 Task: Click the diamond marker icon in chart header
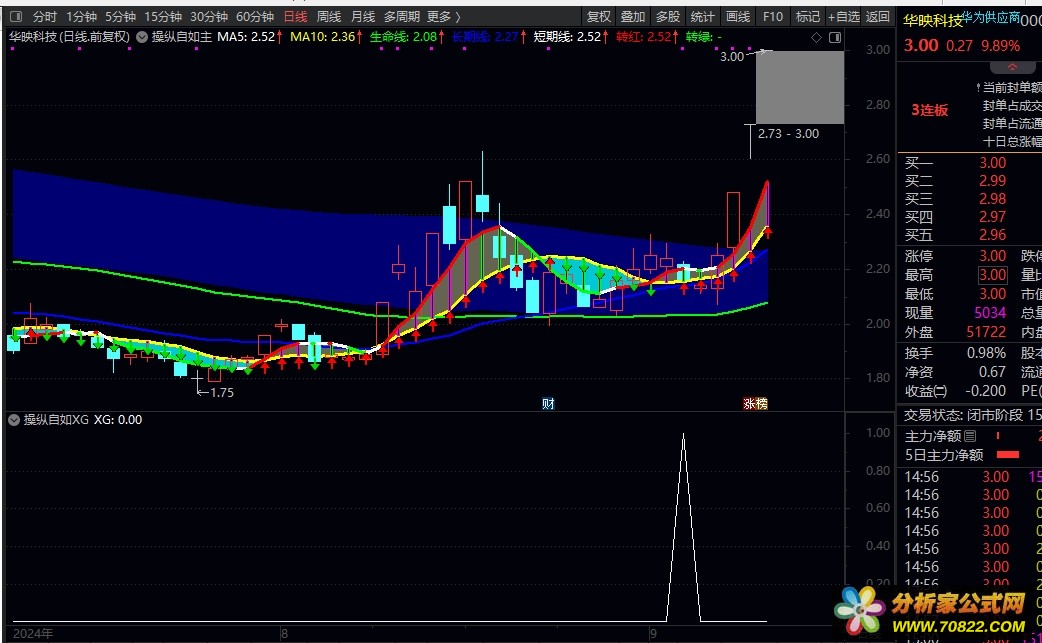click(816, 38)
